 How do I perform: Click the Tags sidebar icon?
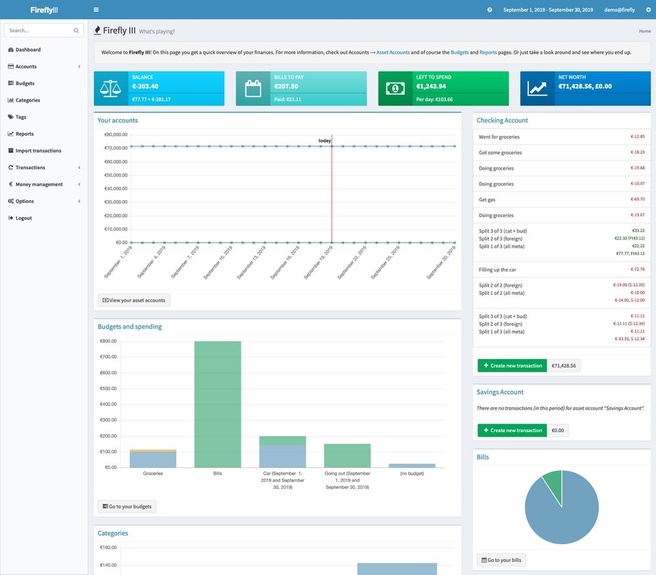pyautogui.click(x=10, y=117)
